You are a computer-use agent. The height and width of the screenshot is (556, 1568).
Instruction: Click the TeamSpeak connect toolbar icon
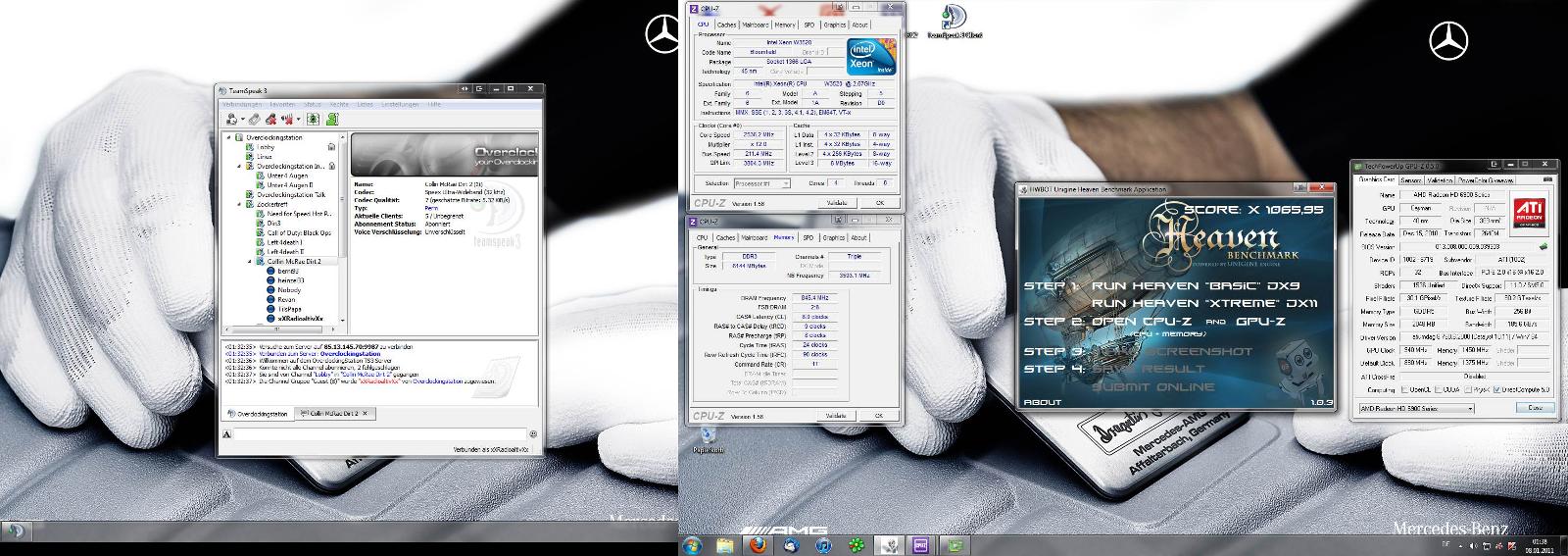coord(231,120)
